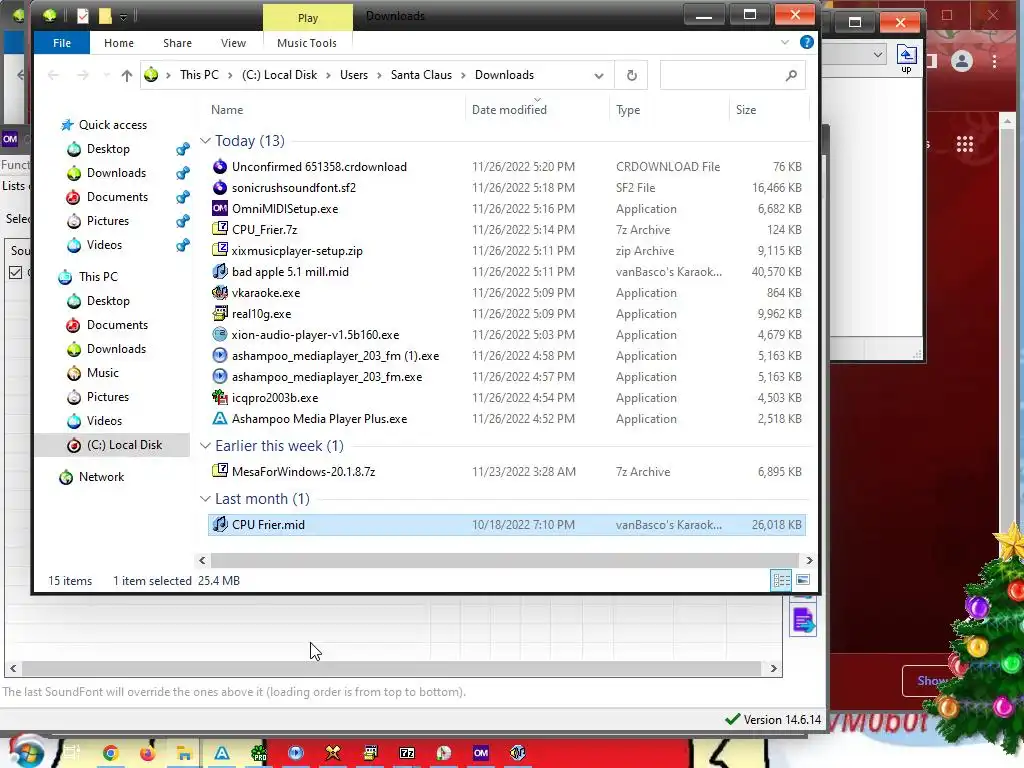Select ashampoo_mediaplayer_203_fm (1).exe file
The height and width of the screenshot is (768, 1024).
click(x=336, y=356)
